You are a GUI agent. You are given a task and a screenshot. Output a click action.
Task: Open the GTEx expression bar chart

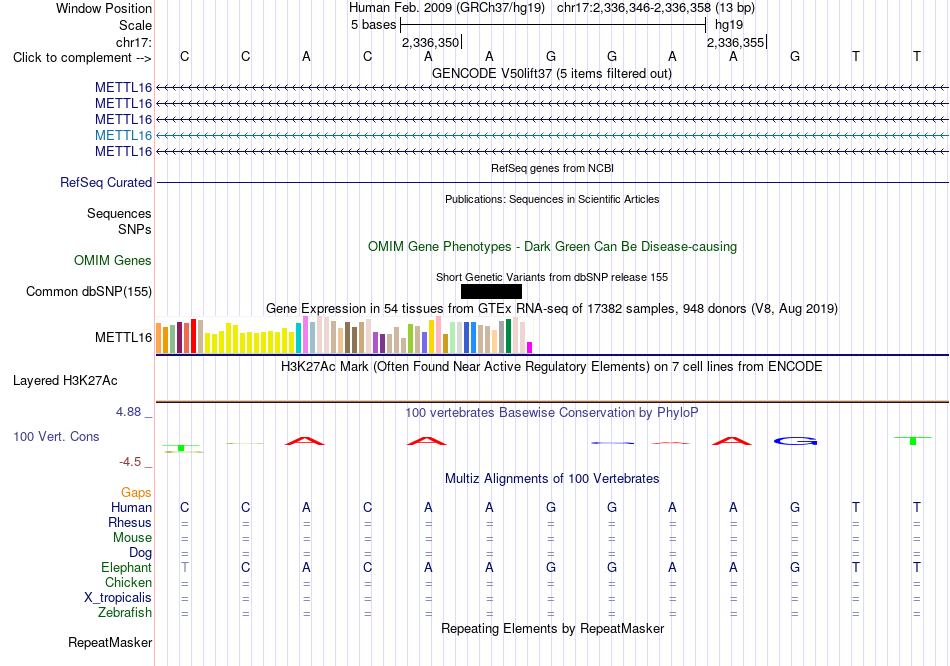pyautogui.click(x=344, y=335)
